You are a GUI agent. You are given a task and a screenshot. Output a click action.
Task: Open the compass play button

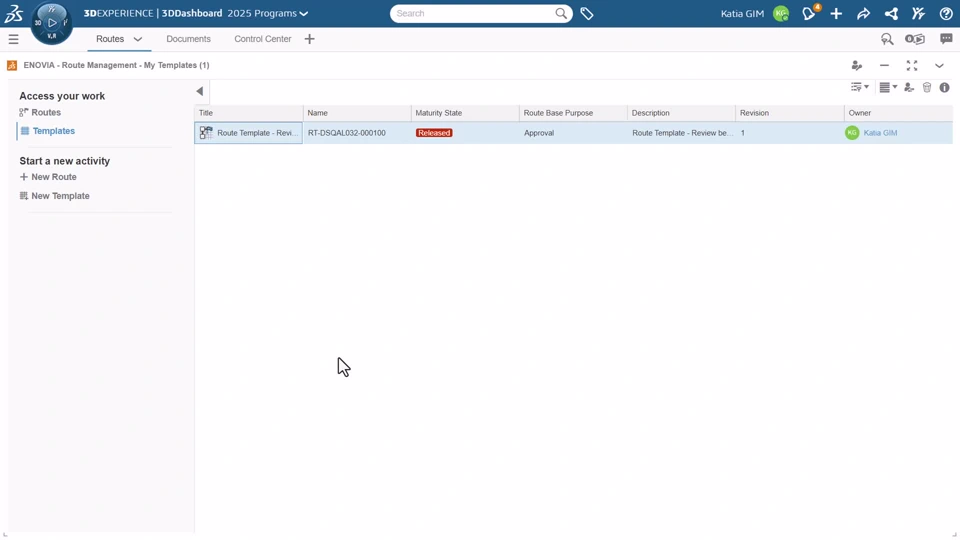tap(52, 23)
